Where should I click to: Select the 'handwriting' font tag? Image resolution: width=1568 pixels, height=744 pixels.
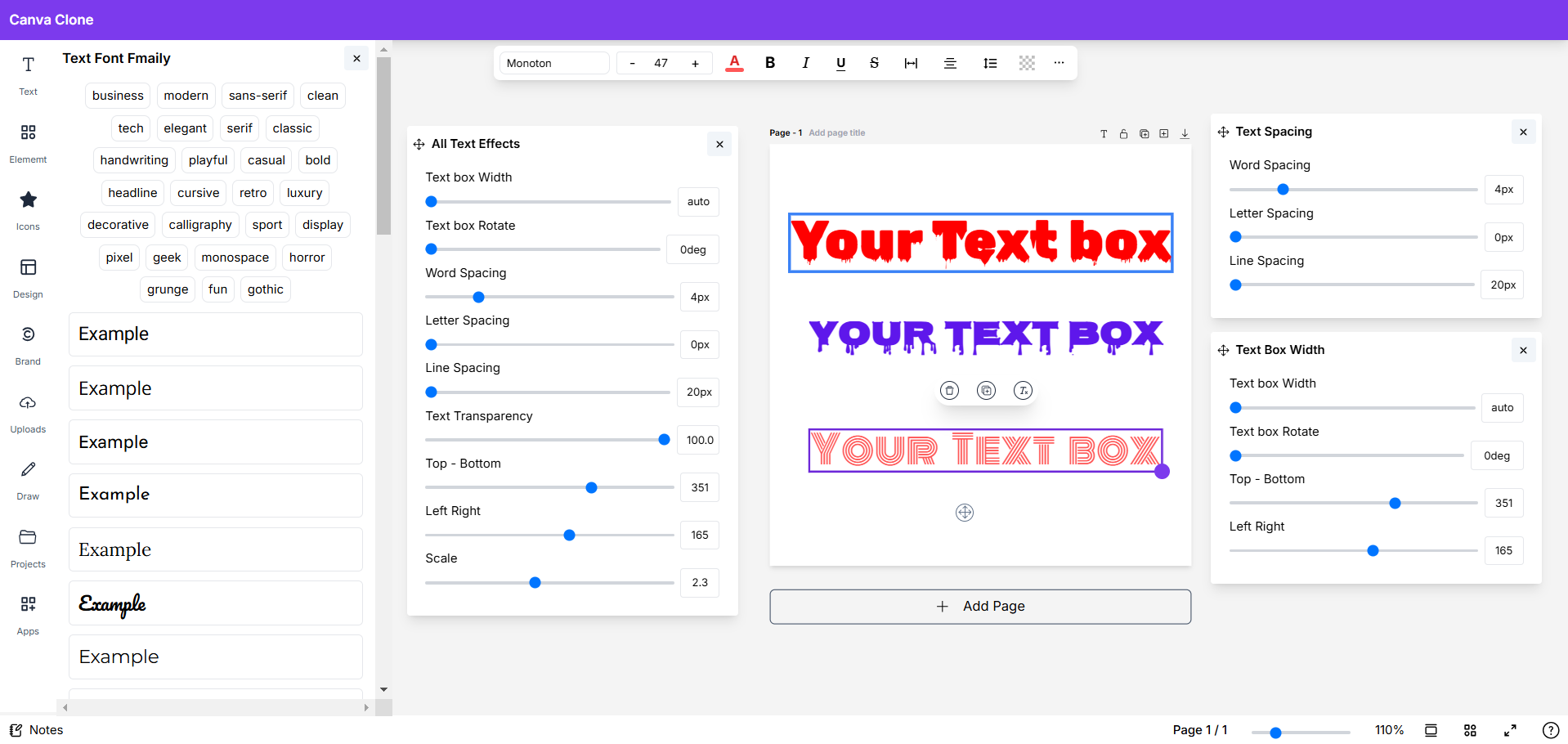coord(134,160)
